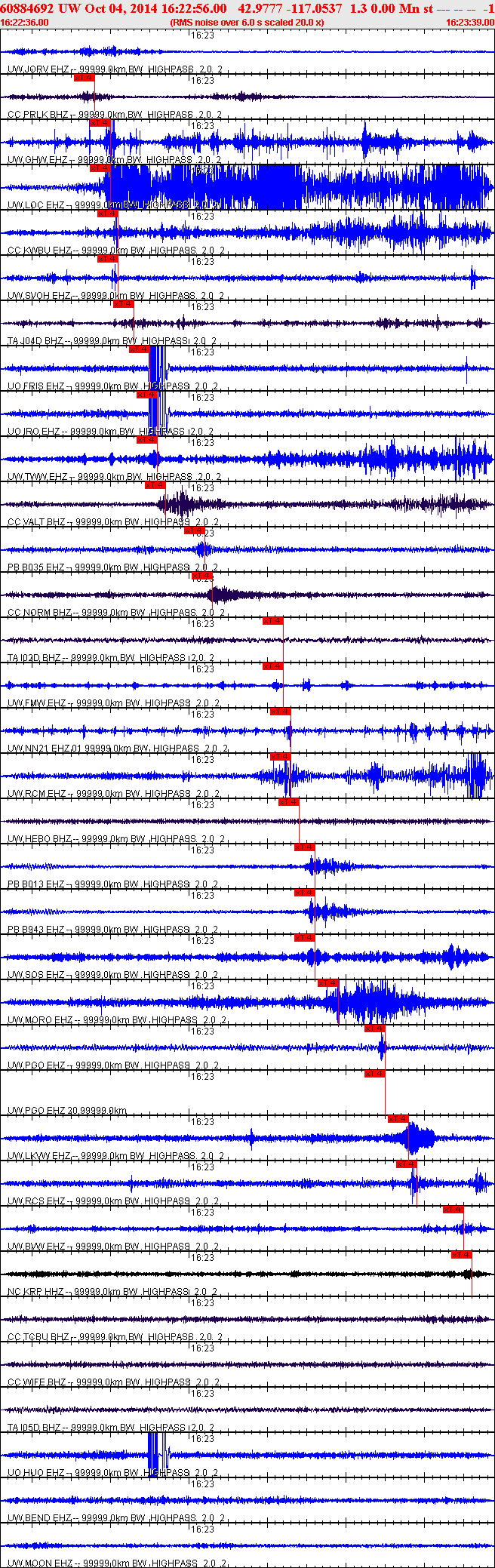Click the event ID 60884692 in header

28,8
